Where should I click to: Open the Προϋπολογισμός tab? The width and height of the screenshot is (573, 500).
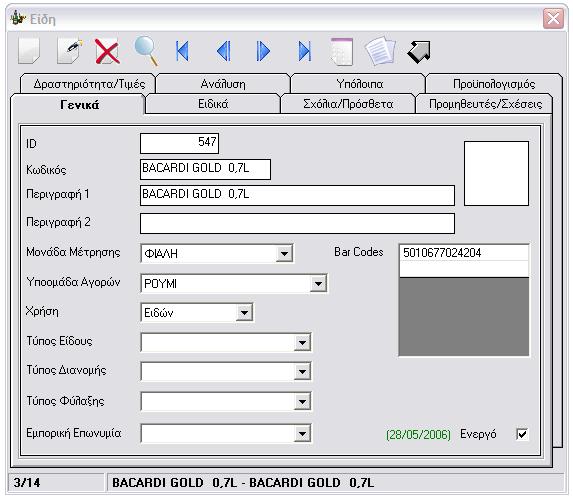(494, 84)
